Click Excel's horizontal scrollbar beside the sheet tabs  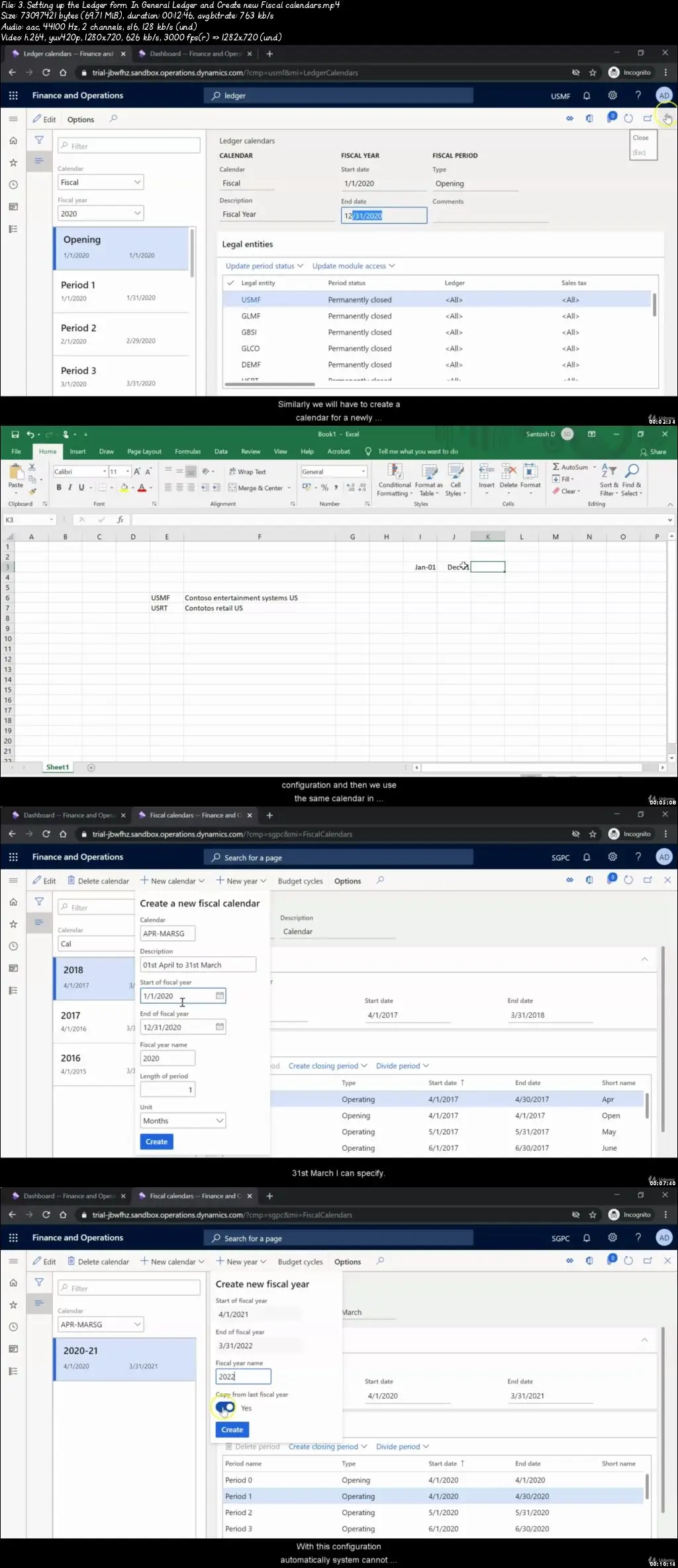point(540,767)
